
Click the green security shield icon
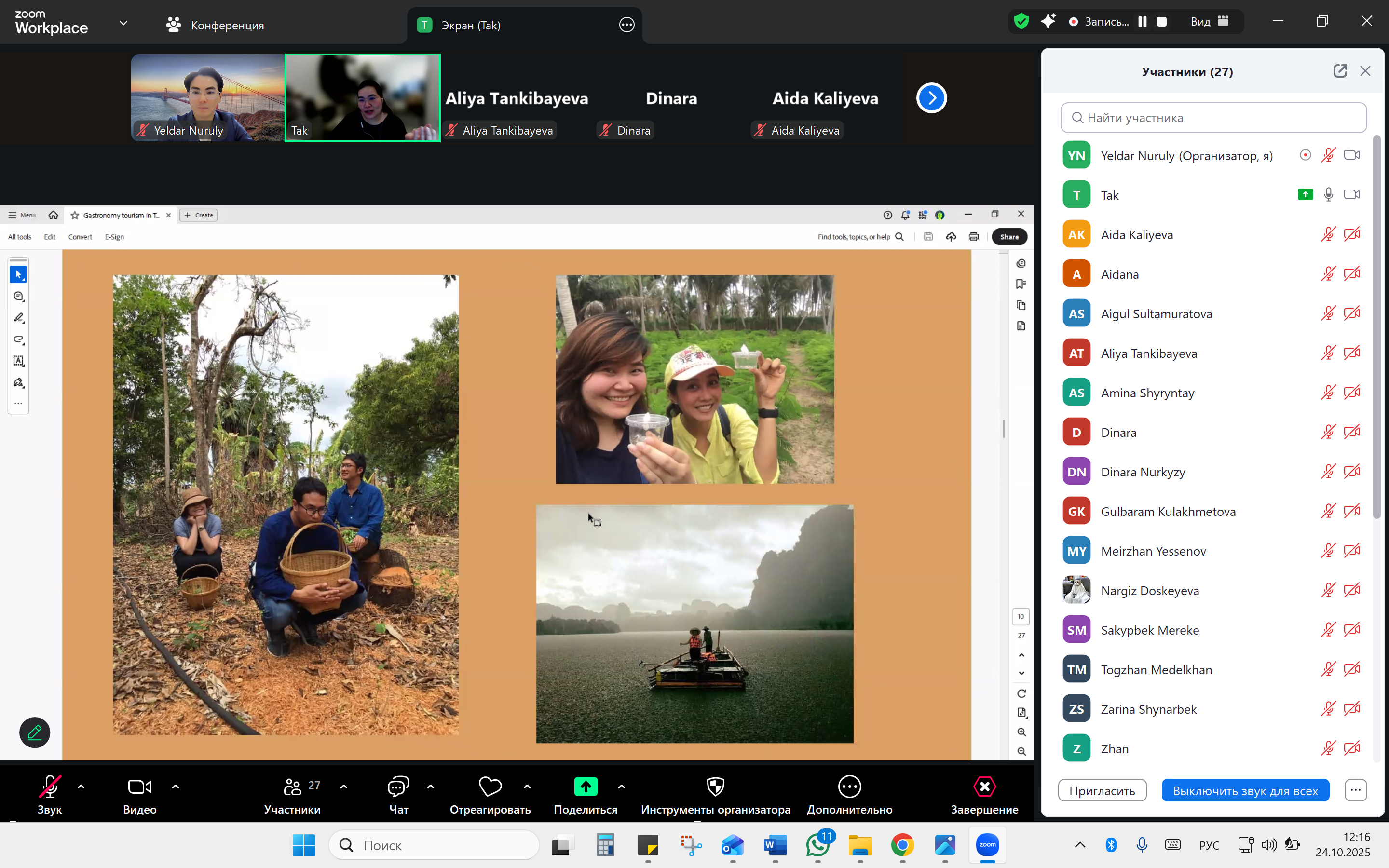tap(1021, 22)
